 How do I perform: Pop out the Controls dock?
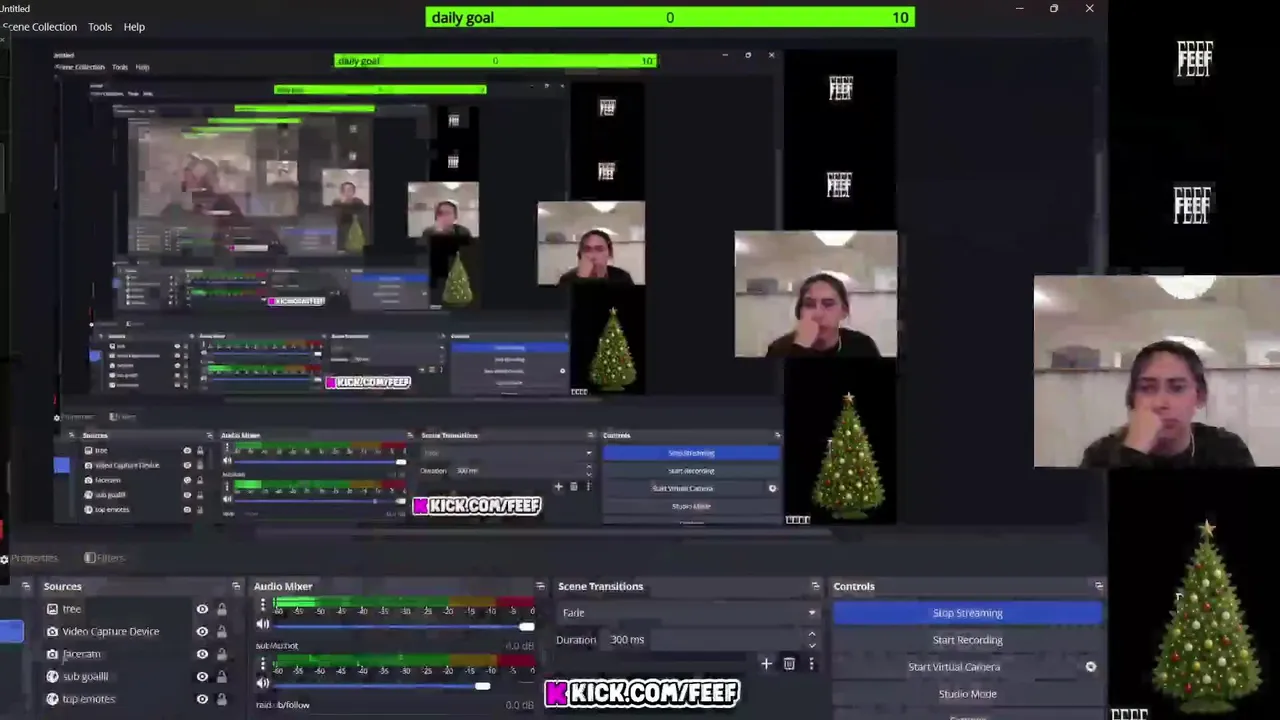coord(1099,586)
